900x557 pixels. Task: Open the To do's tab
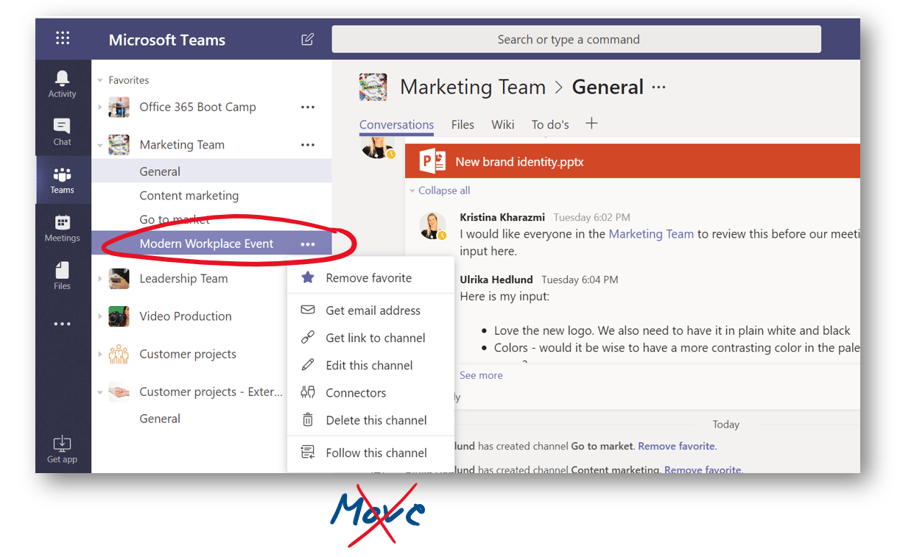[x=550, y=125]
